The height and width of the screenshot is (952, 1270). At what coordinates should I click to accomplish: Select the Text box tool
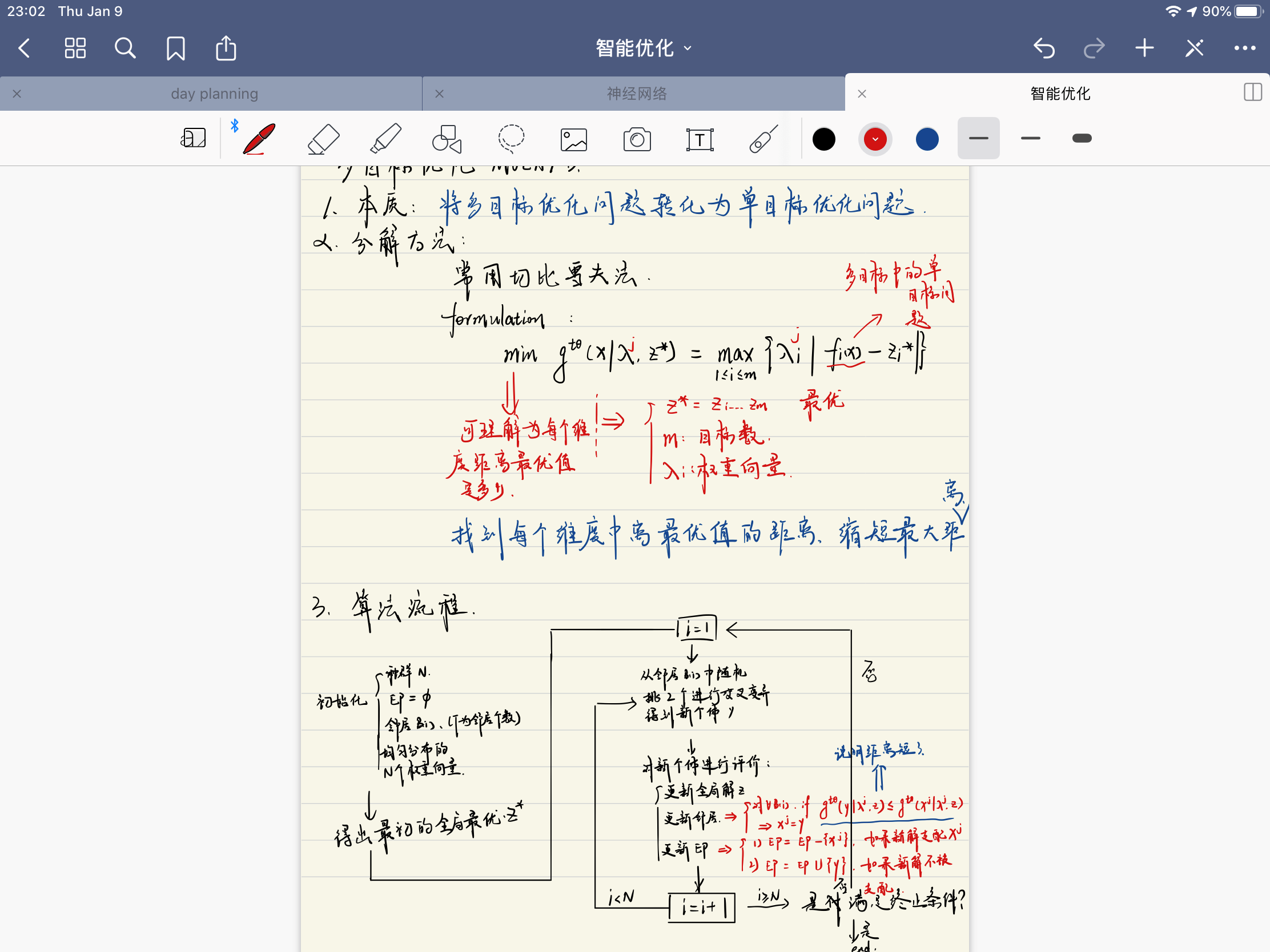(700, 138)
